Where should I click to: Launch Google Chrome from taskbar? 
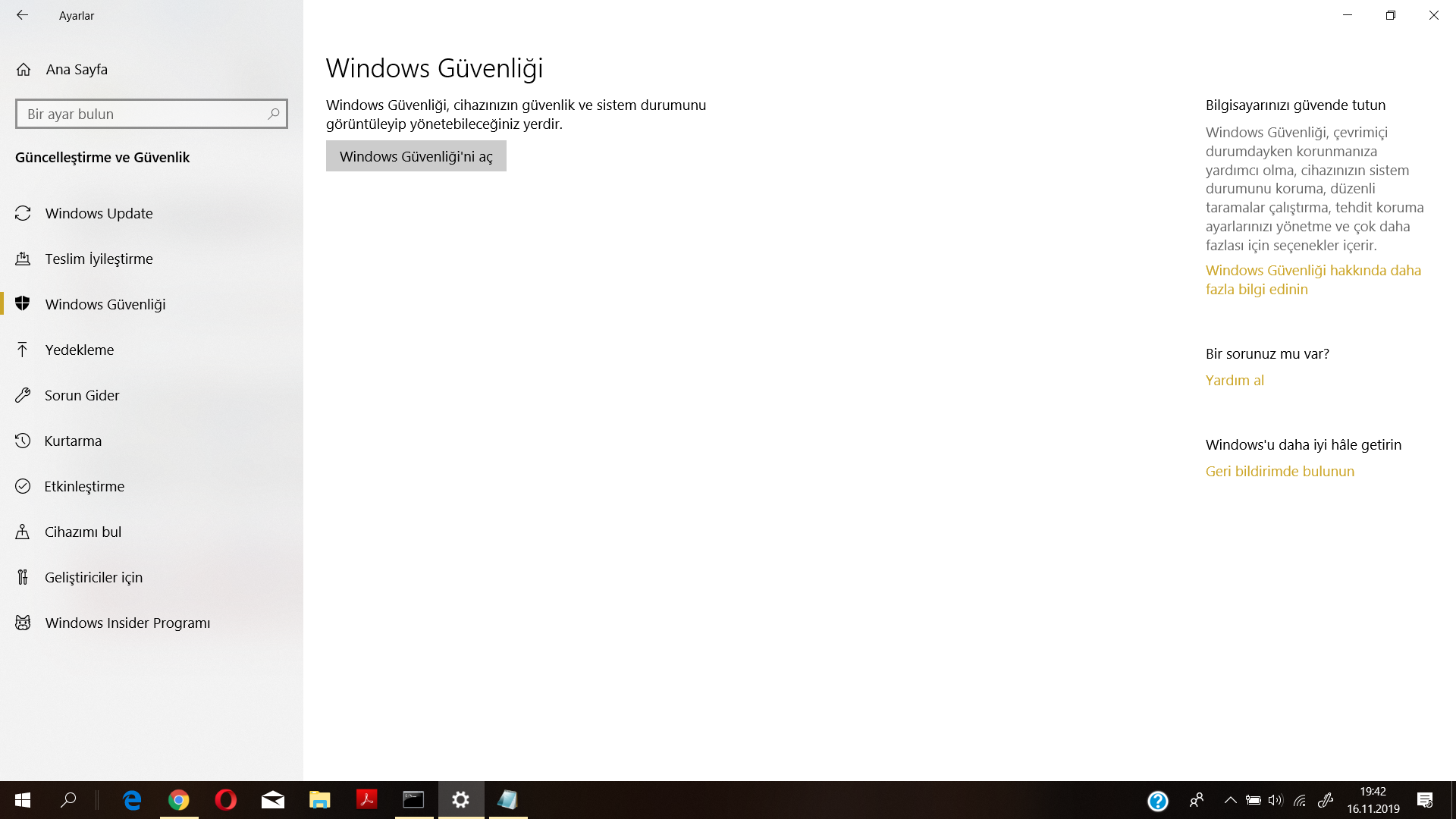[x=179, y=800]
